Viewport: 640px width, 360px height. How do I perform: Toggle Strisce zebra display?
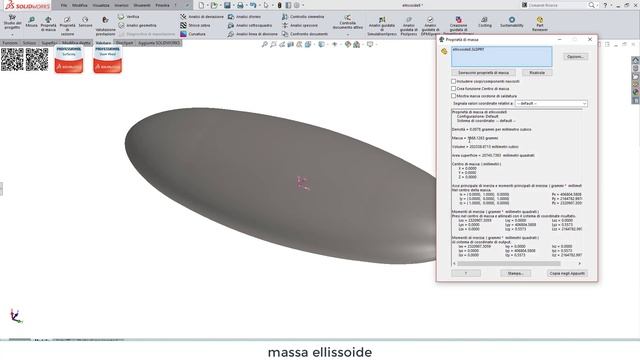[196, 25]
